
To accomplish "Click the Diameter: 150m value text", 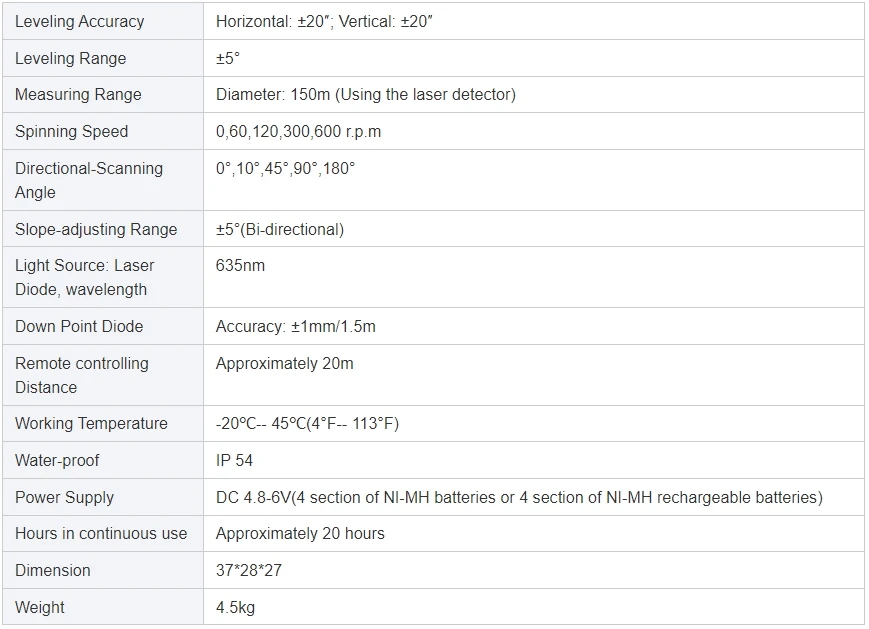I will tap(366, 95).
